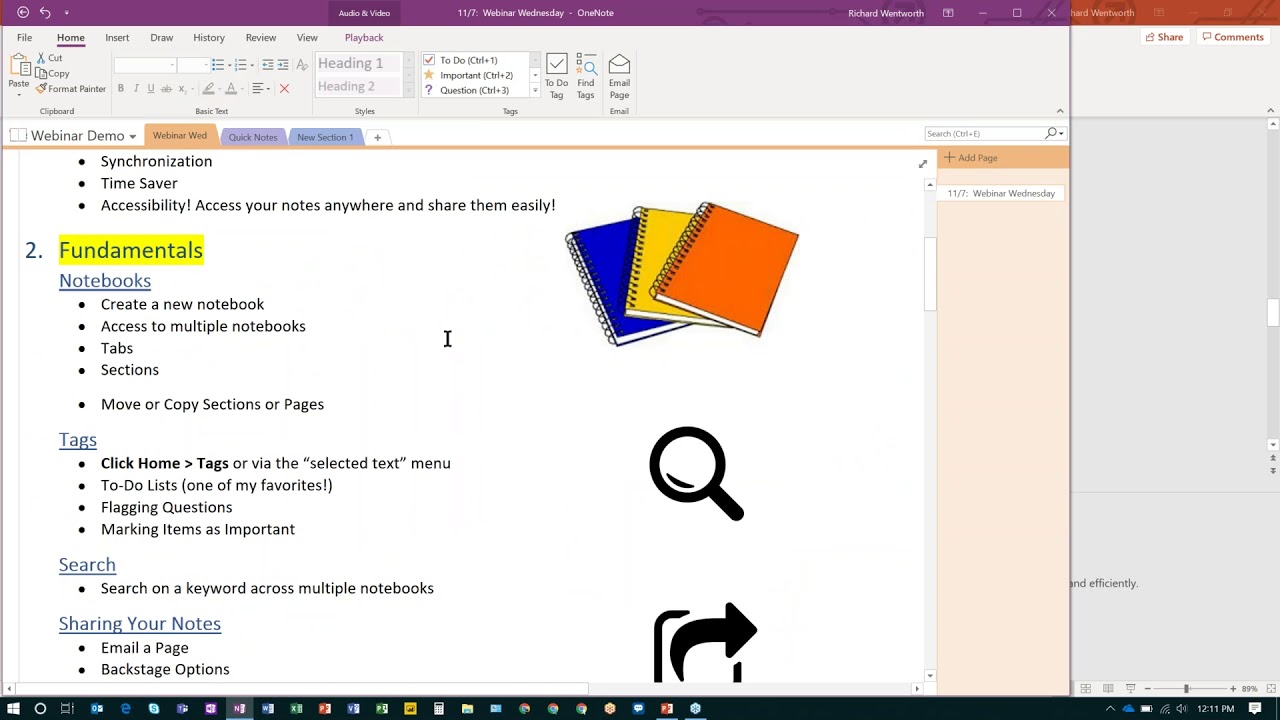Click the magnifying glass image
Image resolution: width=1280 pixels, height=720 pixels.
[697, 473]
